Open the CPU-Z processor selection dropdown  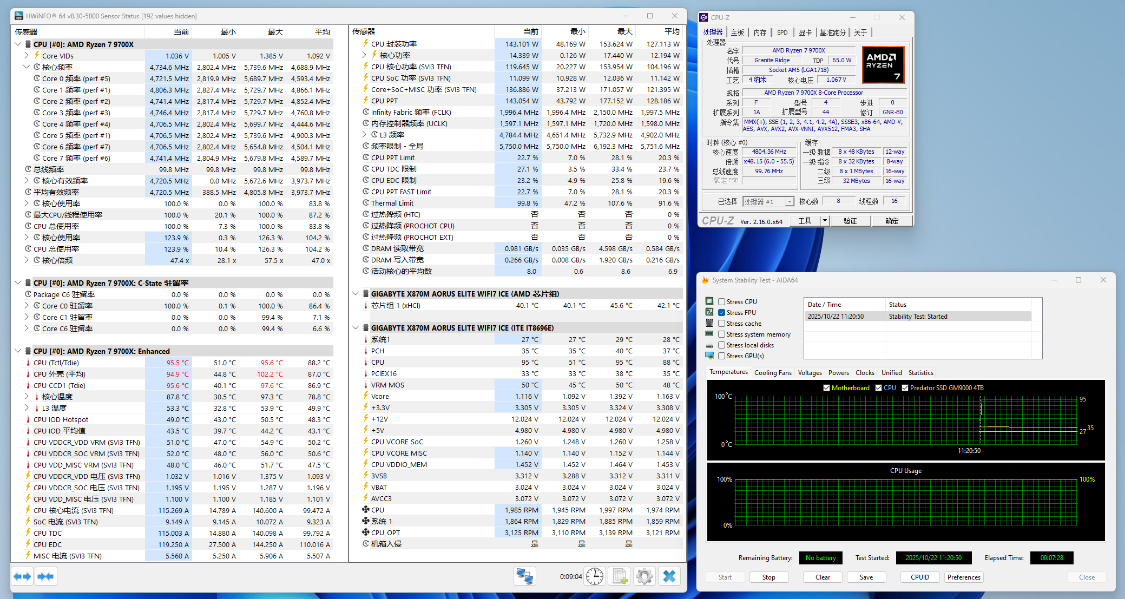tap(768, 201)
